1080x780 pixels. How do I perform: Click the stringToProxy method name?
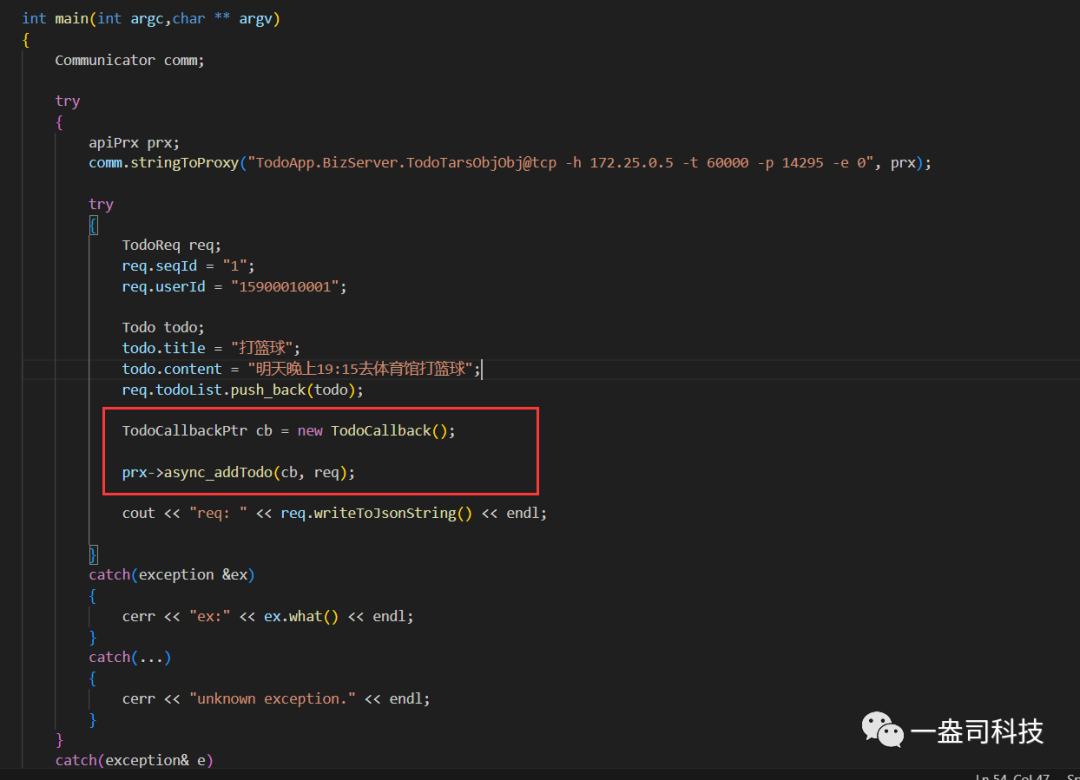[185, 163]
